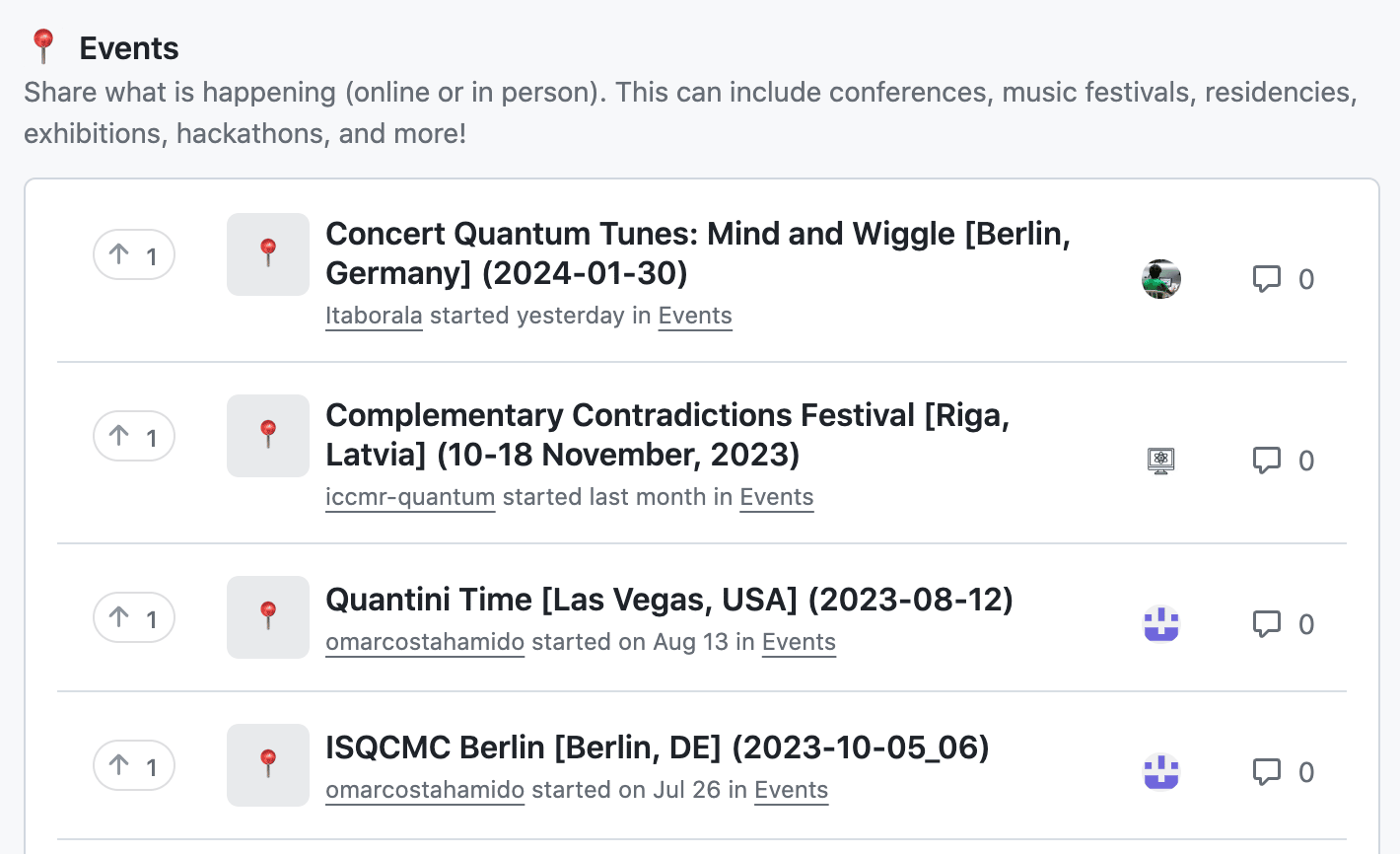Click comment icon for ISQCMC Berlin

coord(1266,772)
